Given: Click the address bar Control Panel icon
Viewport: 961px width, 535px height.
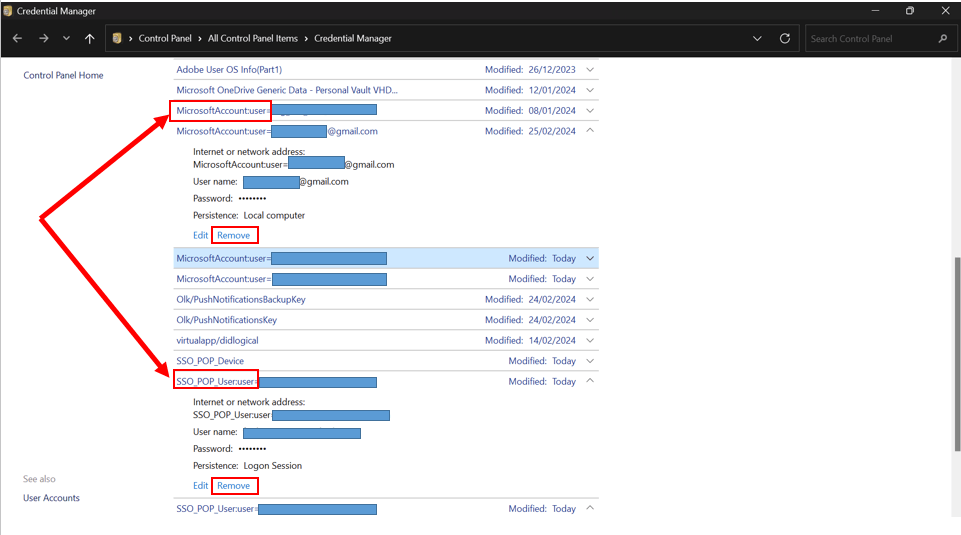Looking at the screenshot, I should pos(117,39).
